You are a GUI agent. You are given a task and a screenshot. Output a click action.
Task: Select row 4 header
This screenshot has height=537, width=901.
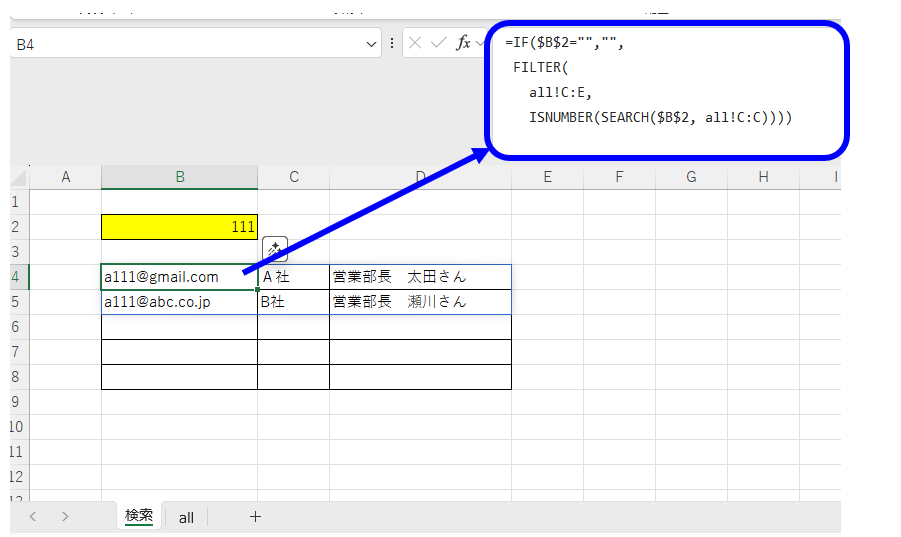click(15, 277)
